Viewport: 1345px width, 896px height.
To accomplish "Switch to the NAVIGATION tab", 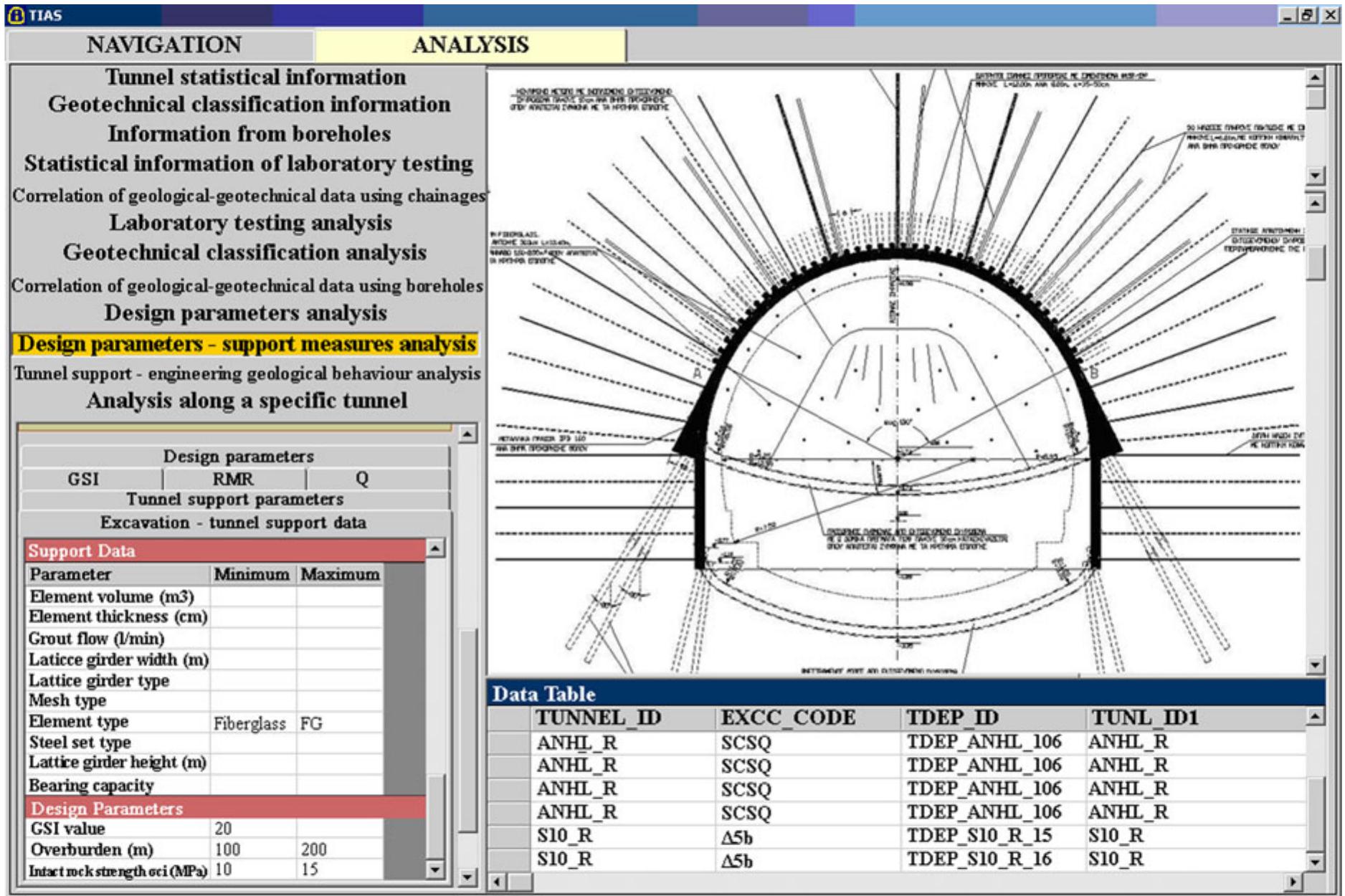I will point(162,45).
